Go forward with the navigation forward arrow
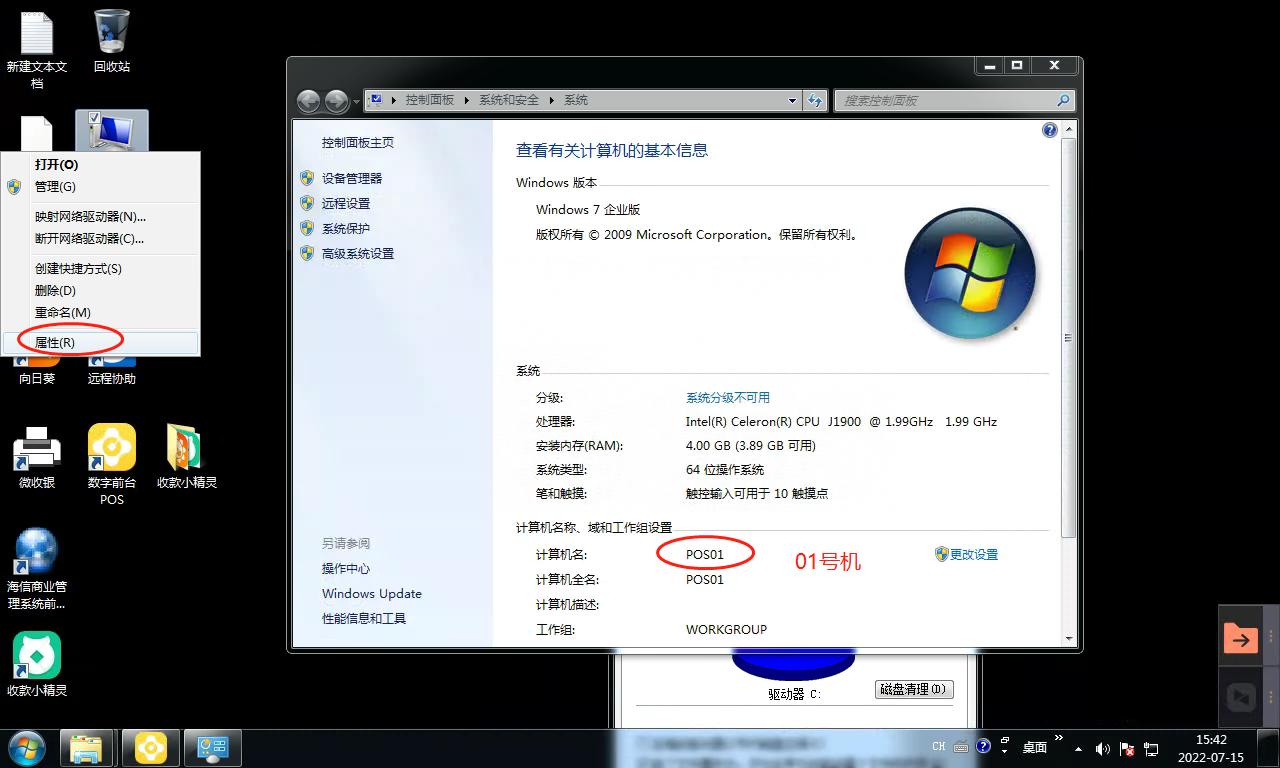The image size is (1280, 768). click(x=336, y=100)
